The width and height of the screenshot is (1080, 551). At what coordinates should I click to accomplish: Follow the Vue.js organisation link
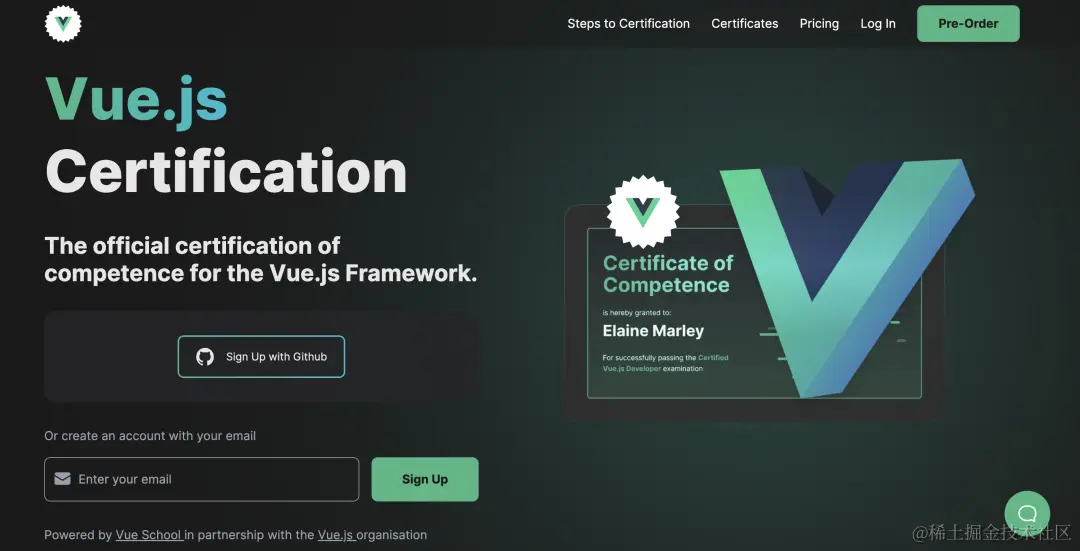336,534
